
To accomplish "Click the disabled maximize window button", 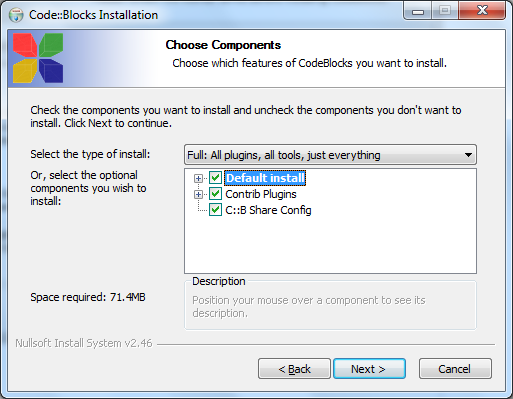I will [x=445, y=11].
